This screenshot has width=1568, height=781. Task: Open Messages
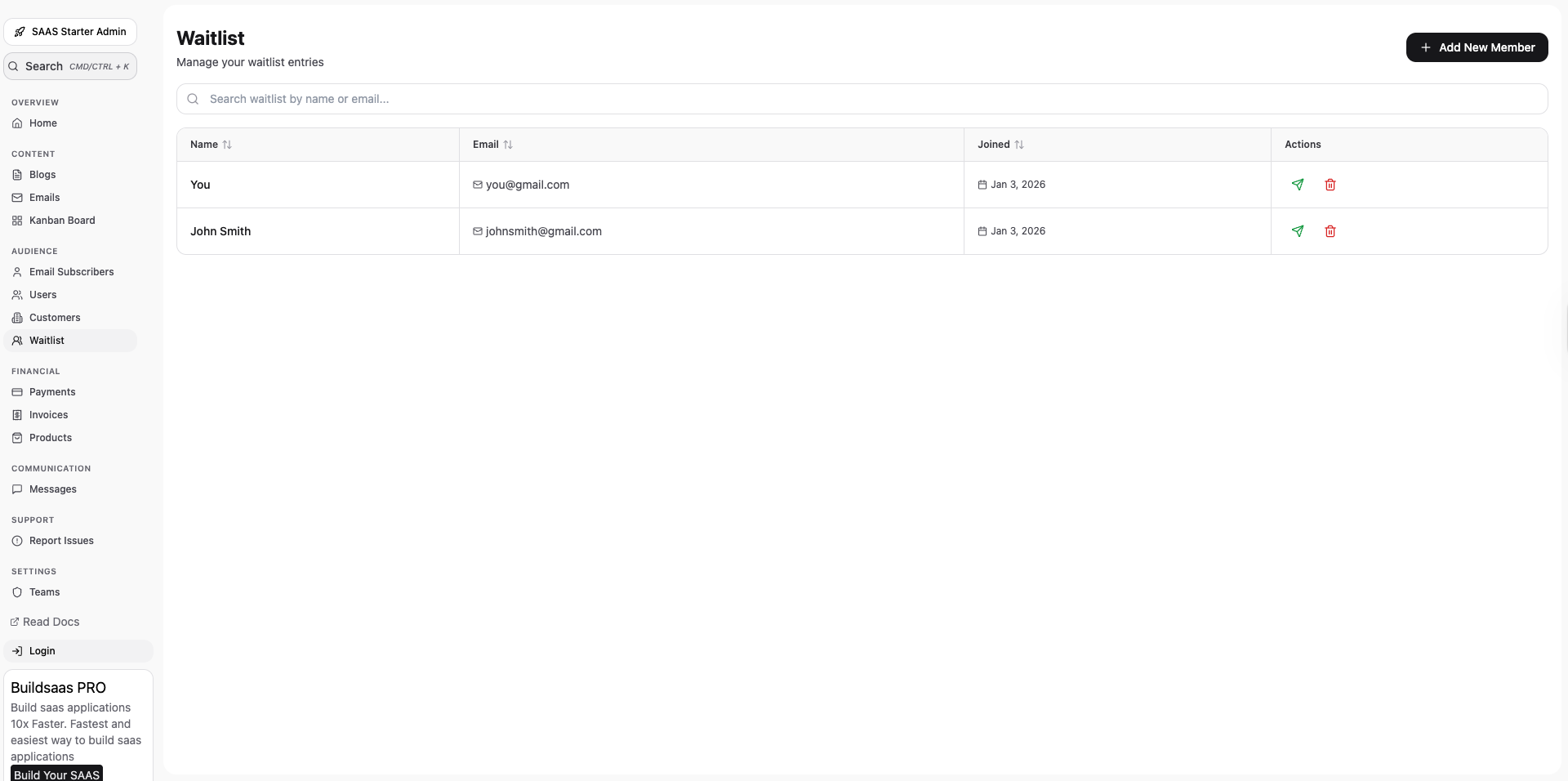[70, 489]
